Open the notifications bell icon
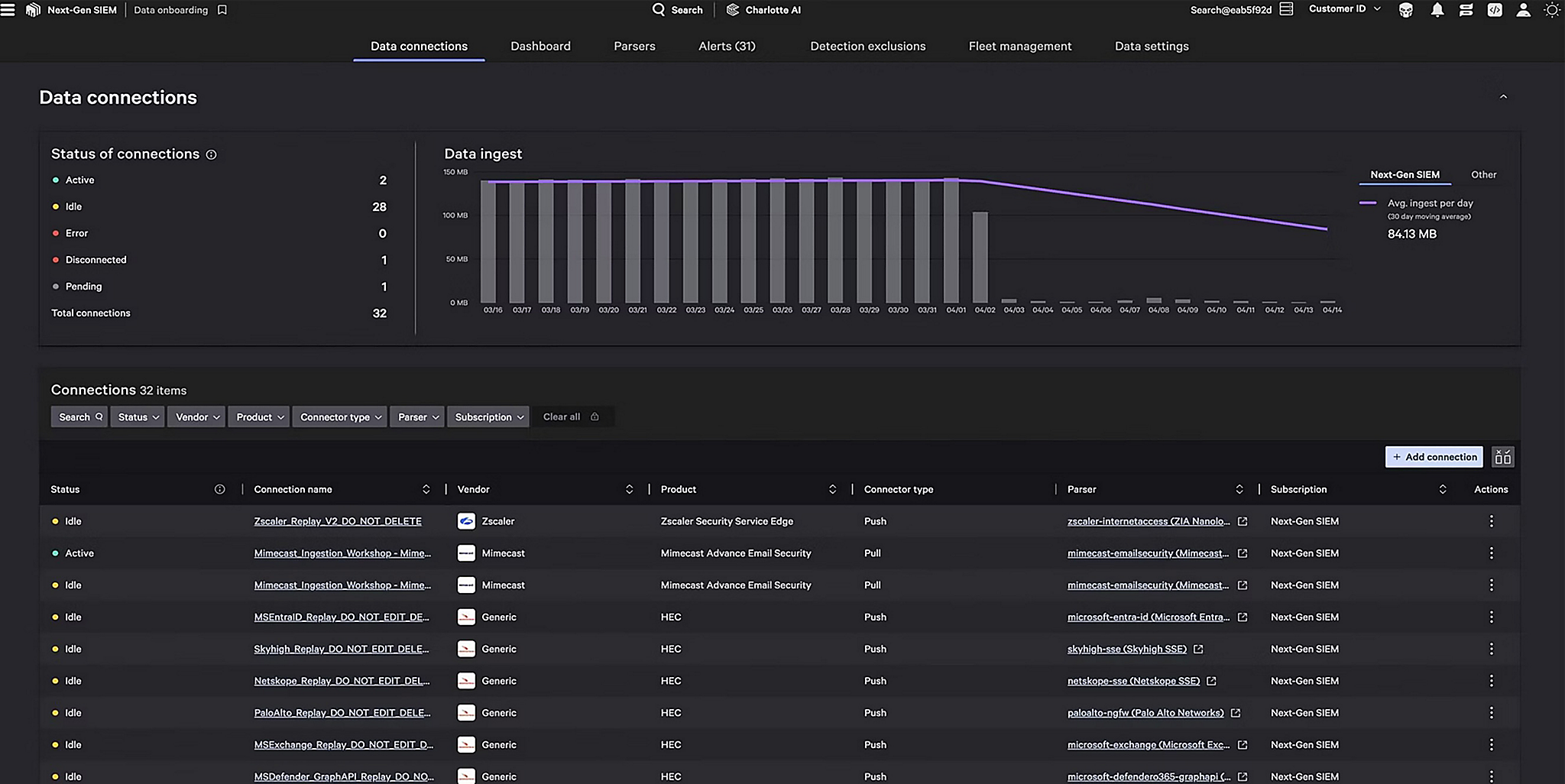The height and width of the screenshot is (784, 1565). (x=1437, y=10)
